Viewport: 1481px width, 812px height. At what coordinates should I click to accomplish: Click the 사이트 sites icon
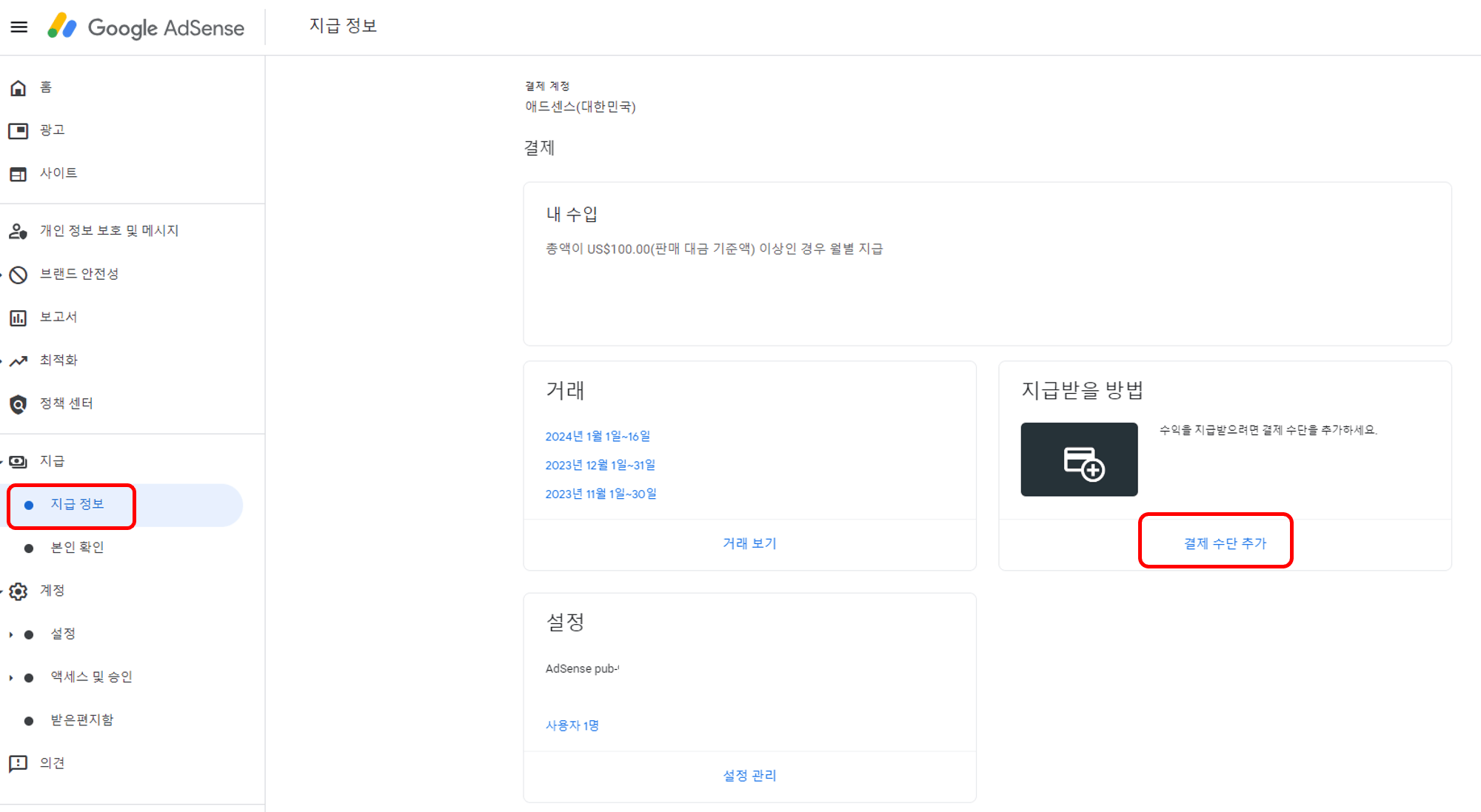[19, 174]
